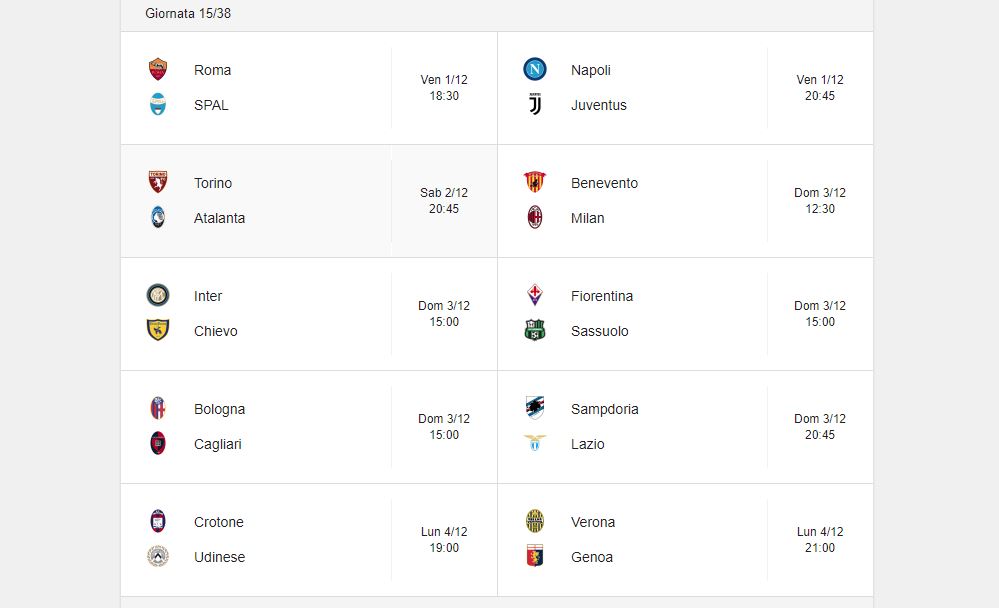Open Crotone vs Udinese match time

[444, 539]
